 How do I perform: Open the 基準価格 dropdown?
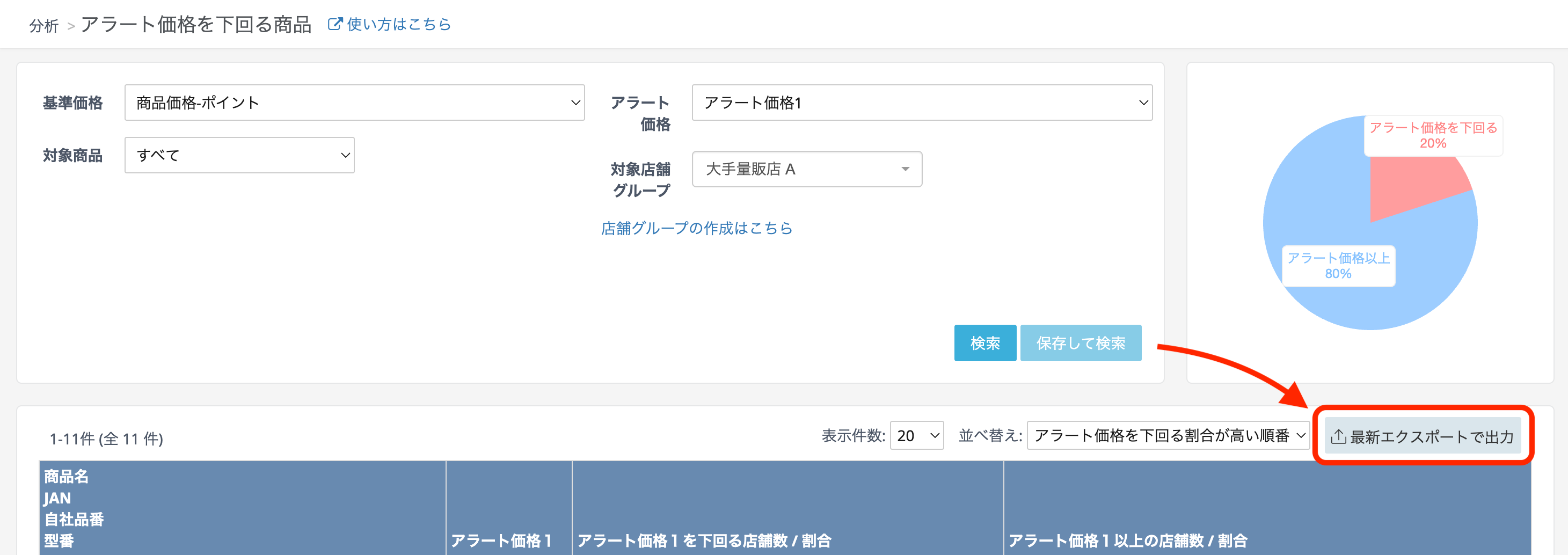point(354,103)
